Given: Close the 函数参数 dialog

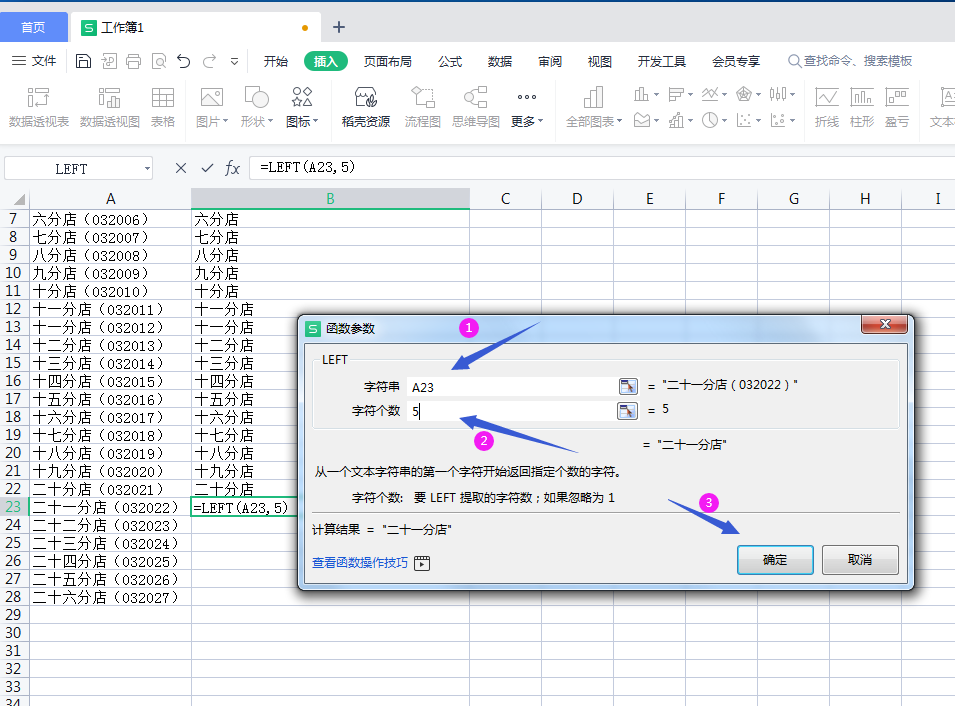Looking at the screenshot, I should click(885, 324).
